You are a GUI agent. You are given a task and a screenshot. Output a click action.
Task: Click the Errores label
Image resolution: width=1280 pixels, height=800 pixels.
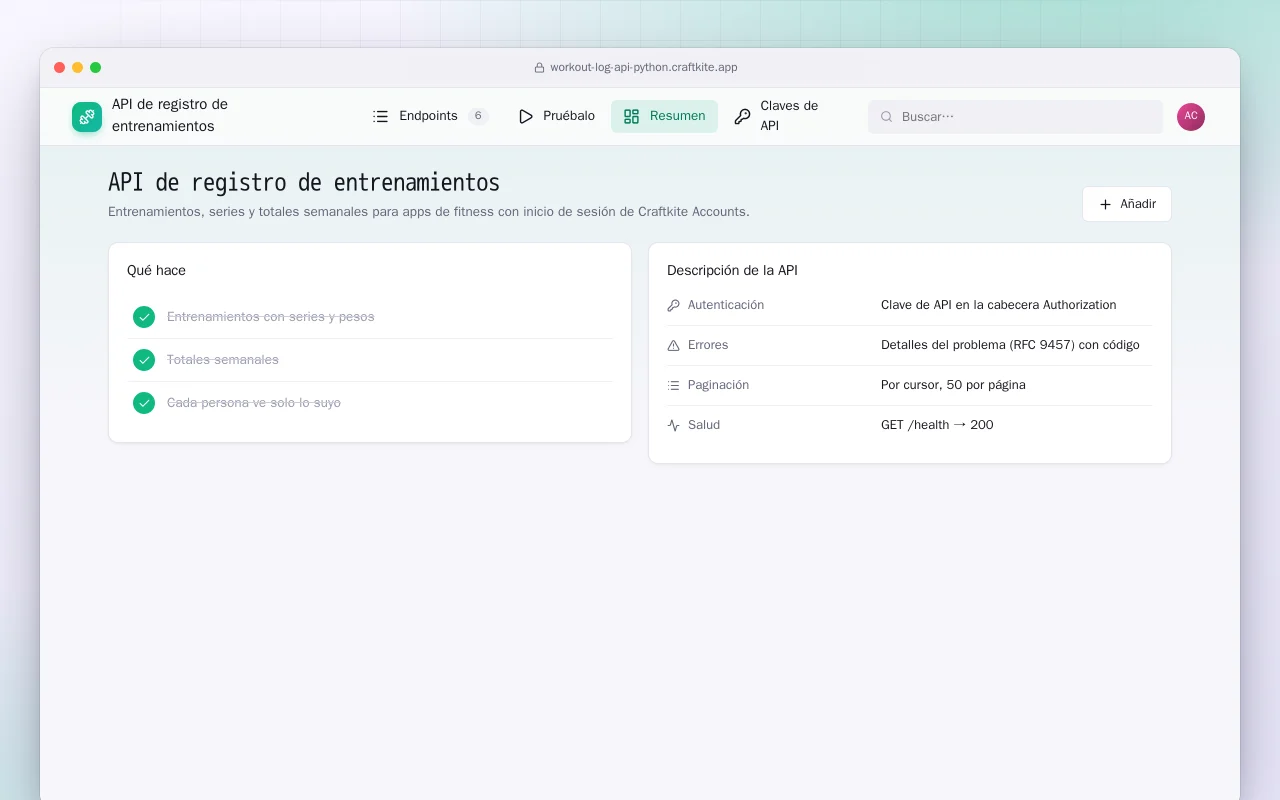tap(708, 345)
